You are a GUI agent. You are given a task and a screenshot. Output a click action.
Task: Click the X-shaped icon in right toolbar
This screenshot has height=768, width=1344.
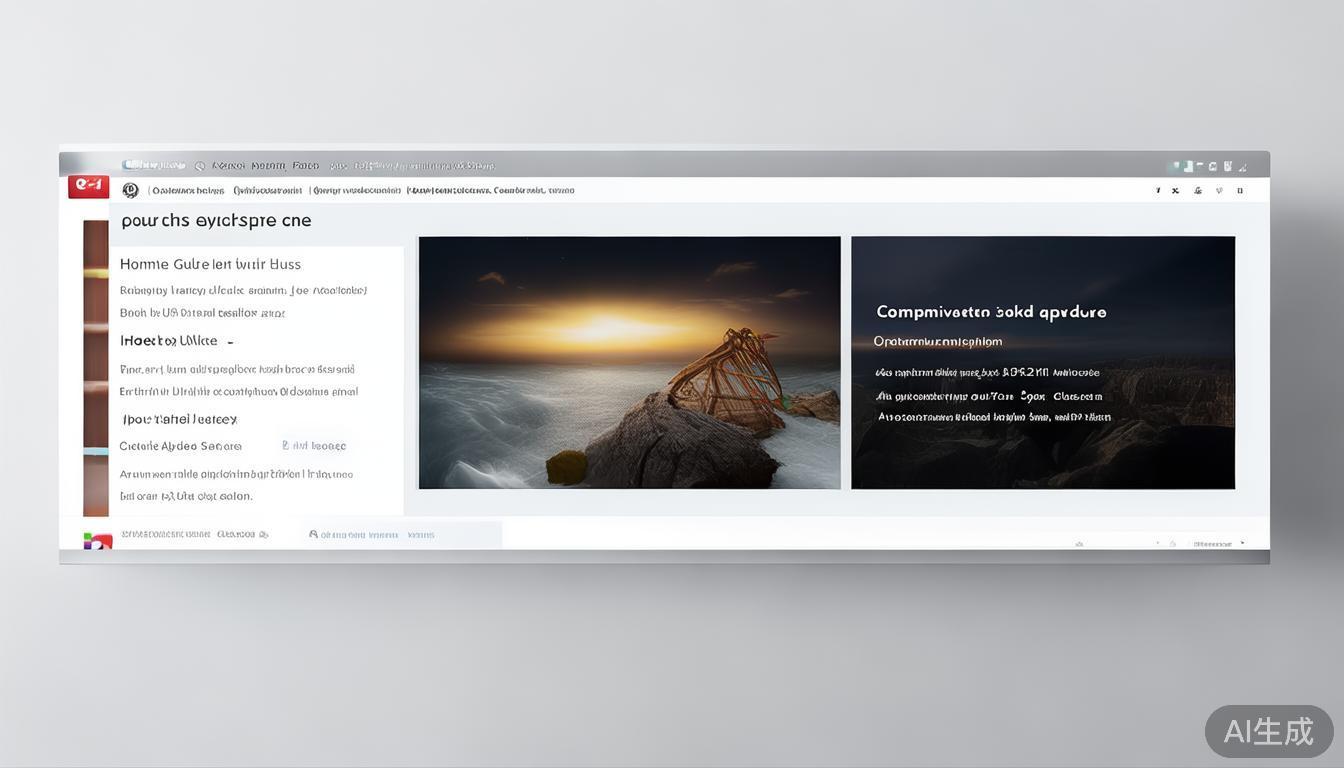[x=1175, y=190]
